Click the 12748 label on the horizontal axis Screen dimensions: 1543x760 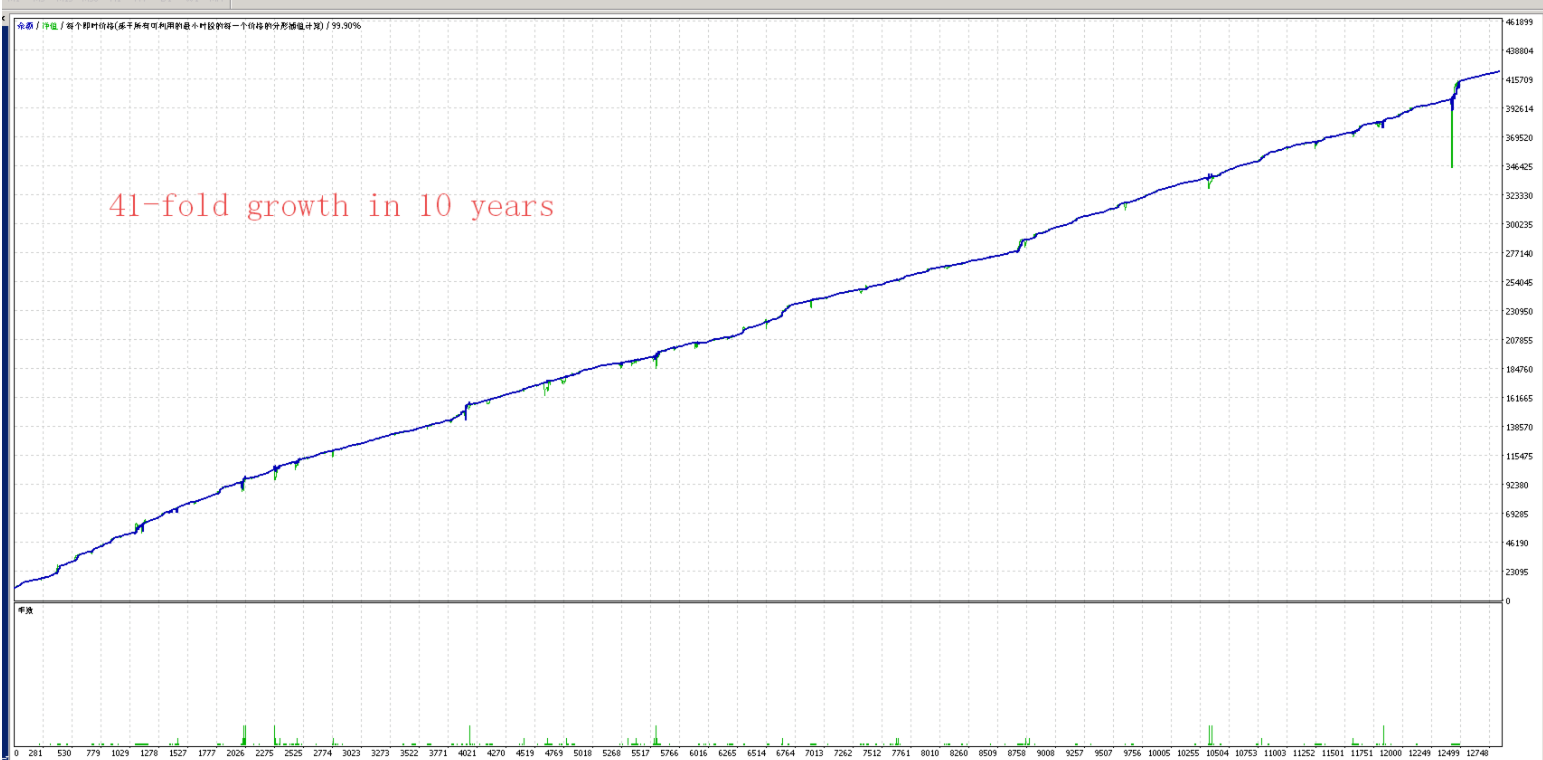click(x=1478, y=753)
